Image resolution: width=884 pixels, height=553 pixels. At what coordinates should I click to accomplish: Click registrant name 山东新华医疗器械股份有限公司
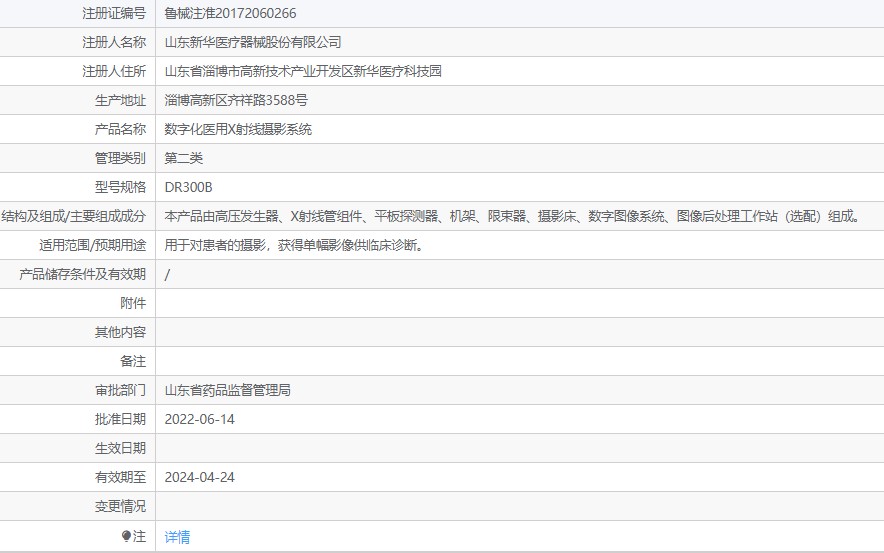coord(253,42)
